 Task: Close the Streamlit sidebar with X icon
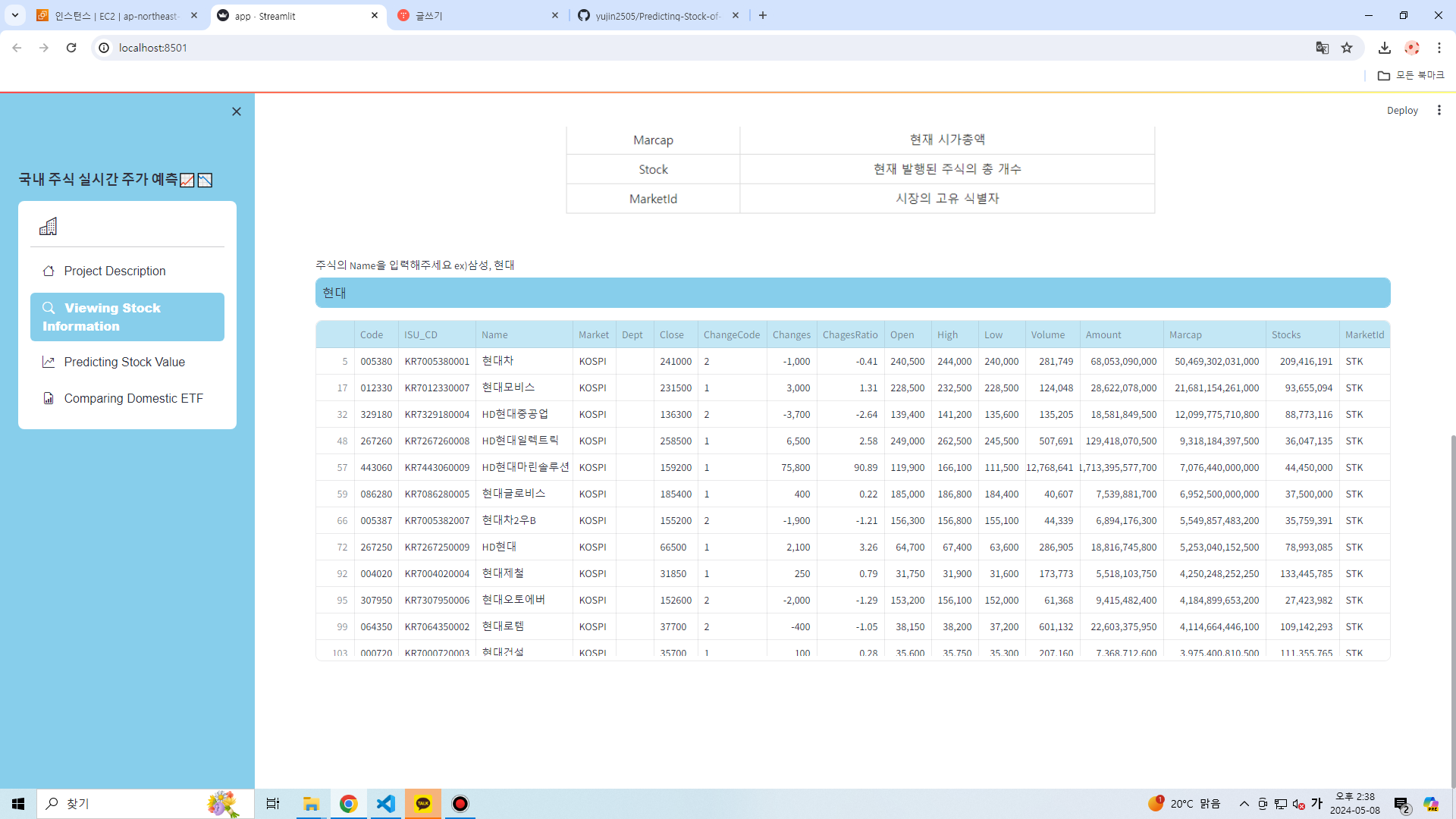[x=237, y=111]
